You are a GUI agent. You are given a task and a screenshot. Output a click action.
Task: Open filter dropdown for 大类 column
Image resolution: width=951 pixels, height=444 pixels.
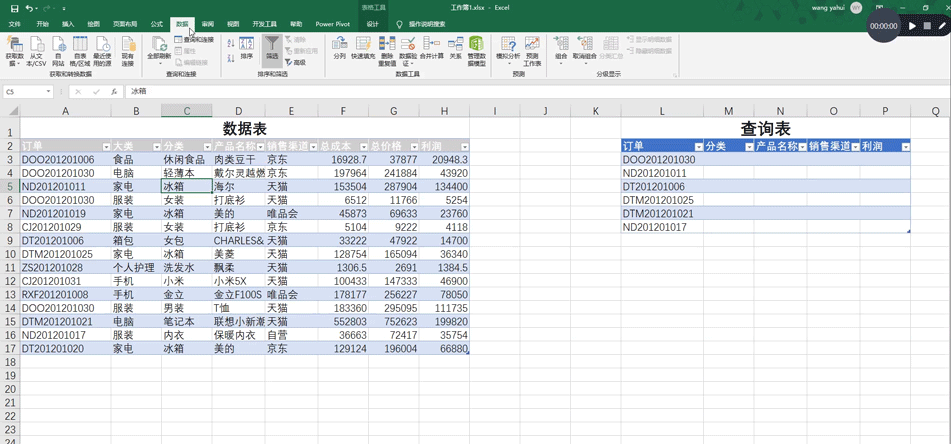pyautogui.click(x=156, y=147)
